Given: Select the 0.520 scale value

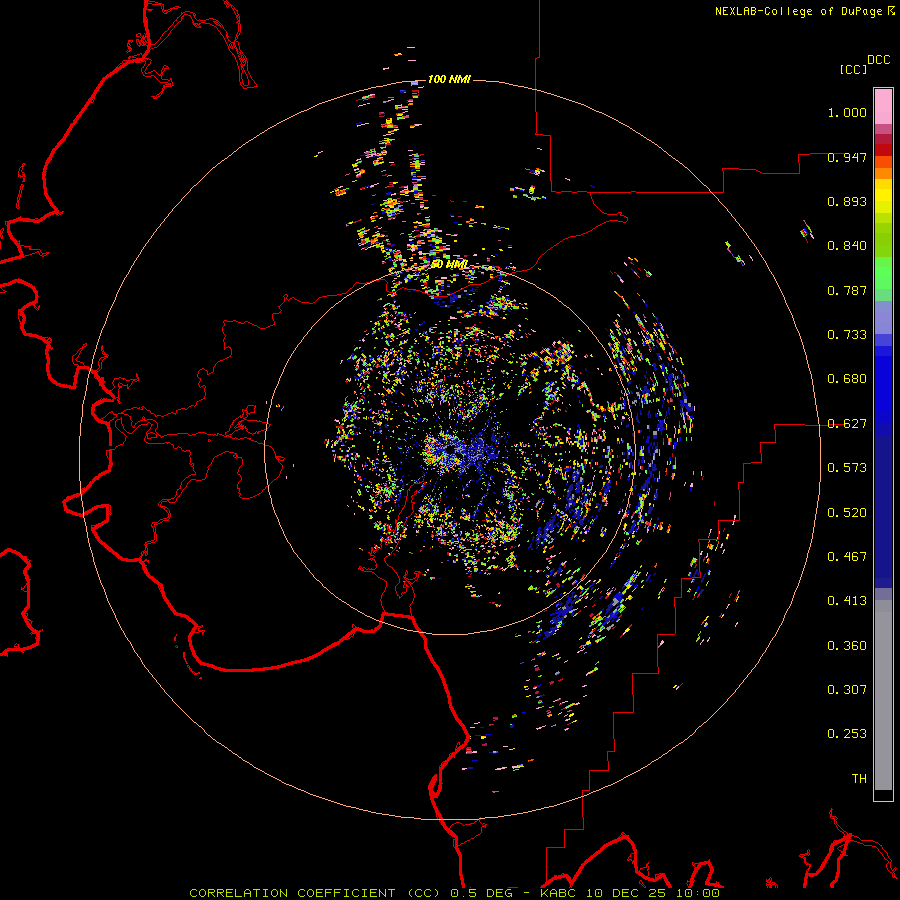Looking at the screenshot, I should [847, 513].
